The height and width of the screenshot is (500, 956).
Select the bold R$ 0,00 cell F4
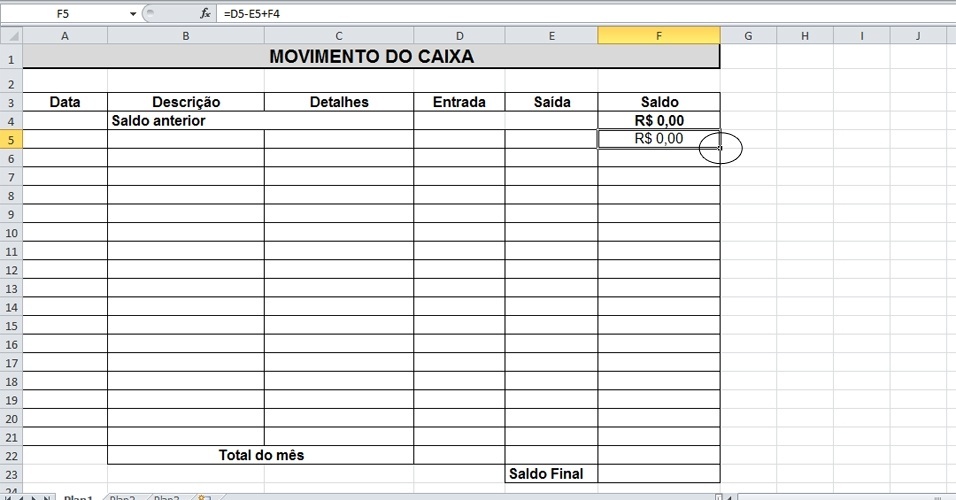pos(658,121)
